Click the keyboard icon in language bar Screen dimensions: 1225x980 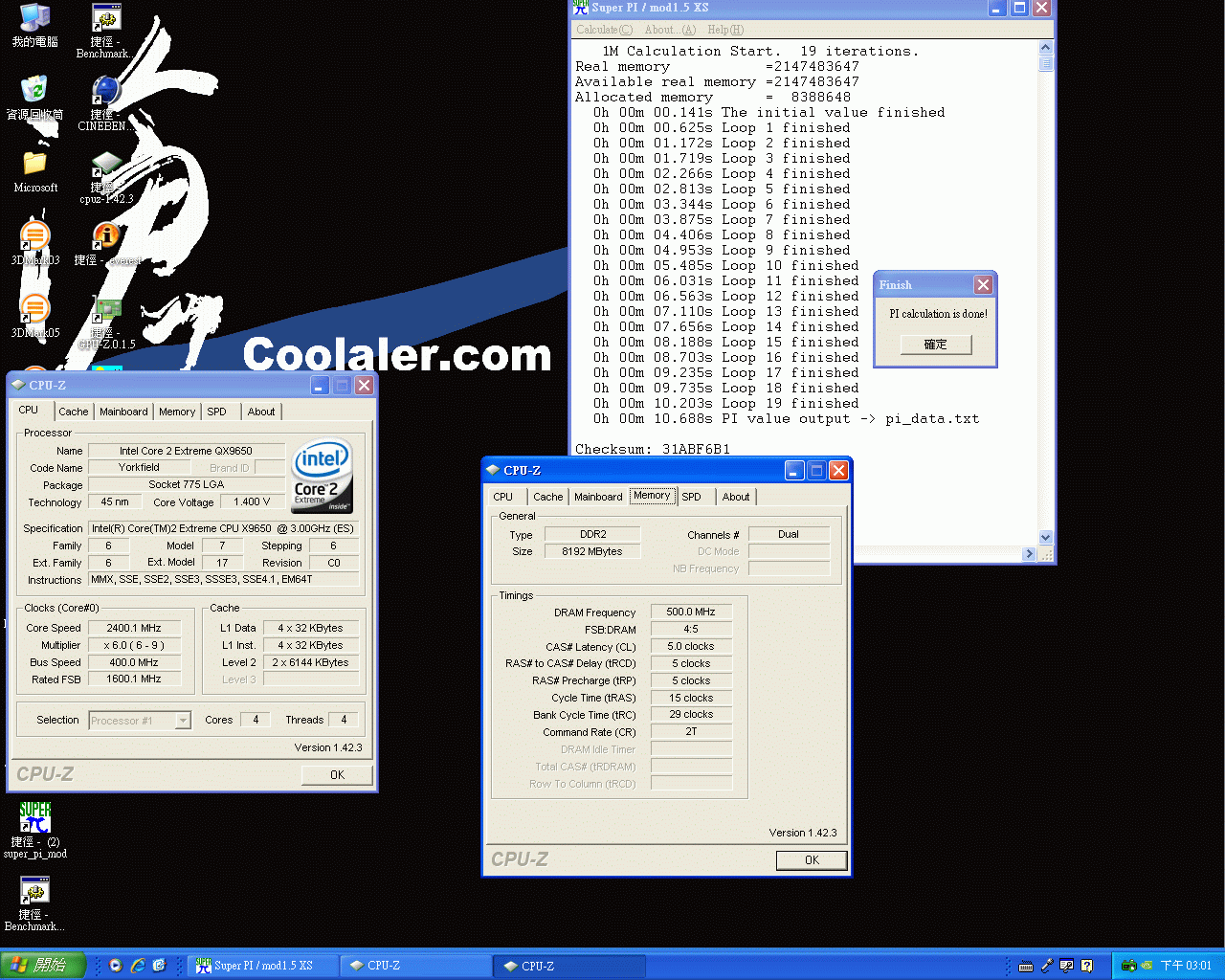click(x=1025, y=966)
